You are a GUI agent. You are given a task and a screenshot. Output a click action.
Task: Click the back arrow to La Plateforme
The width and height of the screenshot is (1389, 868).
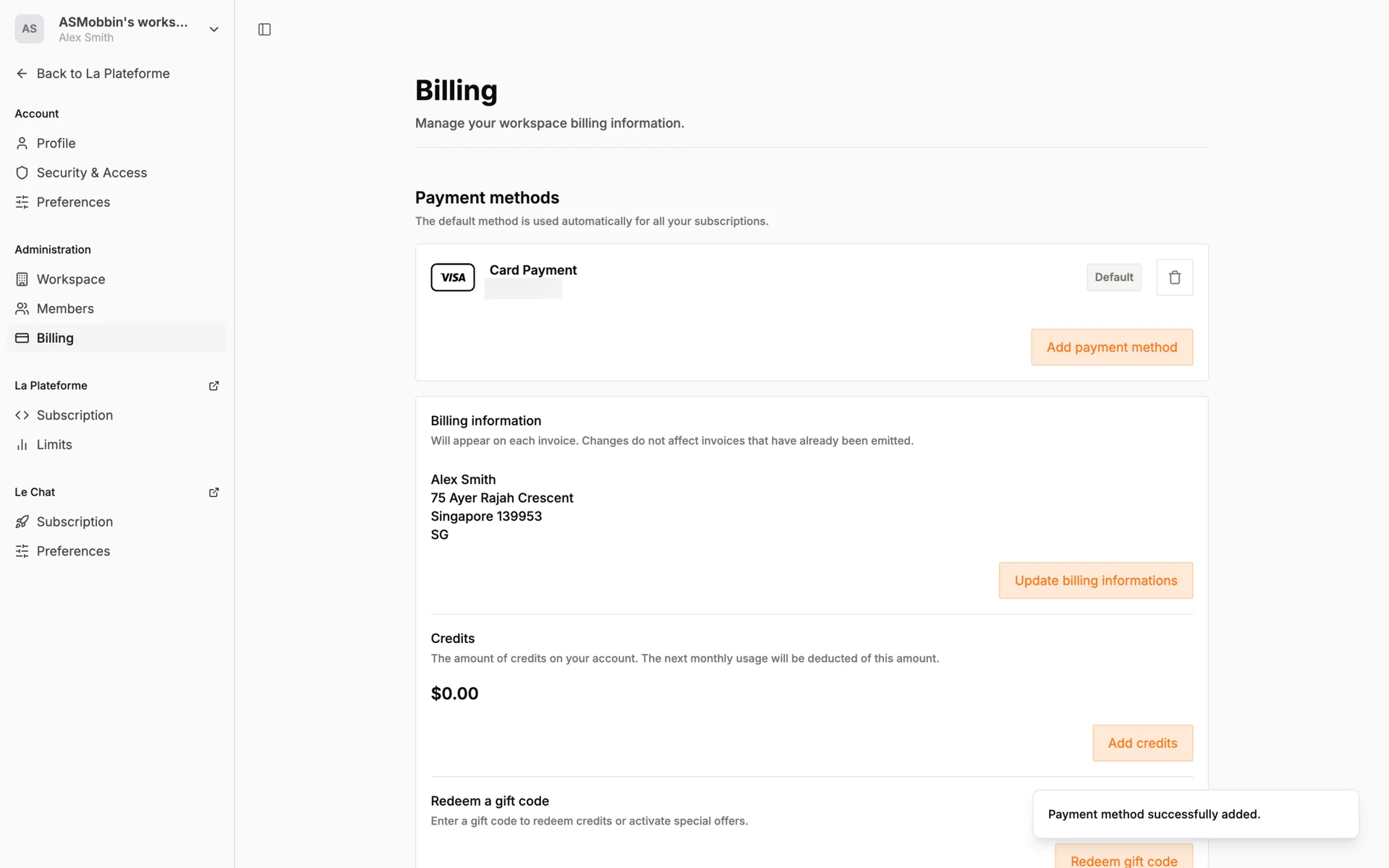(22, 74)
